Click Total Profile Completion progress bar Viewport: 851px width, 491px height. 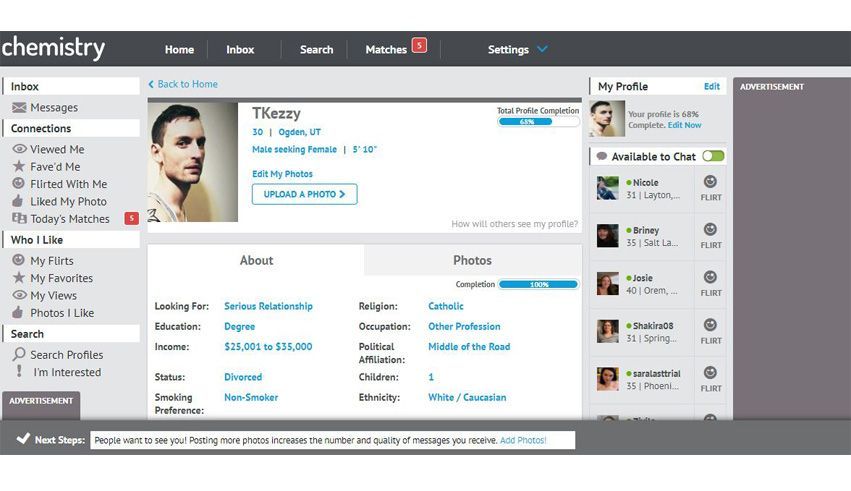(538, 122)
